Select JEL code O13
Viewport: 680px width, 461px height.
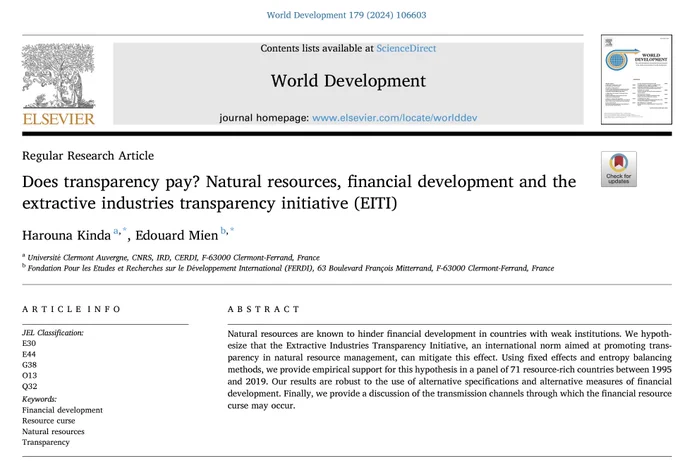click(x=29, y=376)
